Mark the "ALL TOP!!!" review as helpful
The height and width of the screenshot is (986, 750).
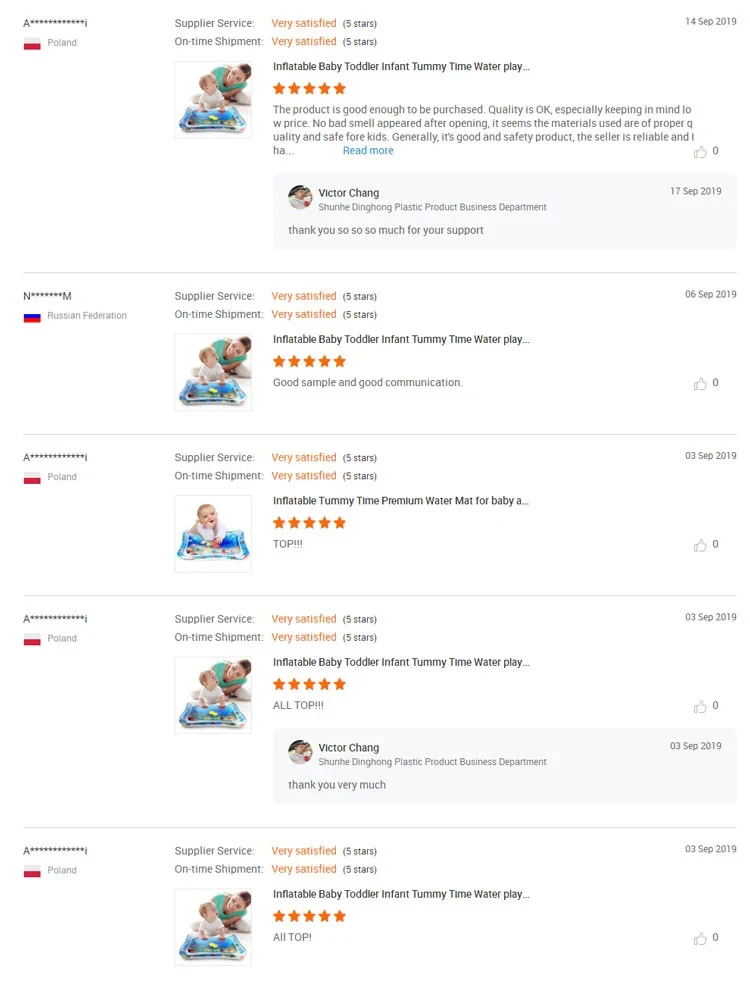click(701, 707)
